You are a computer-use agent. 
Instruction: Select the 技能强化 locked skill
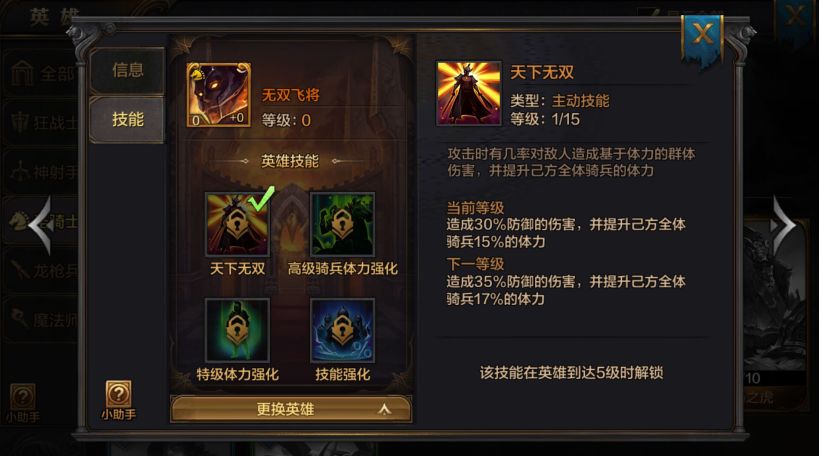342,330
